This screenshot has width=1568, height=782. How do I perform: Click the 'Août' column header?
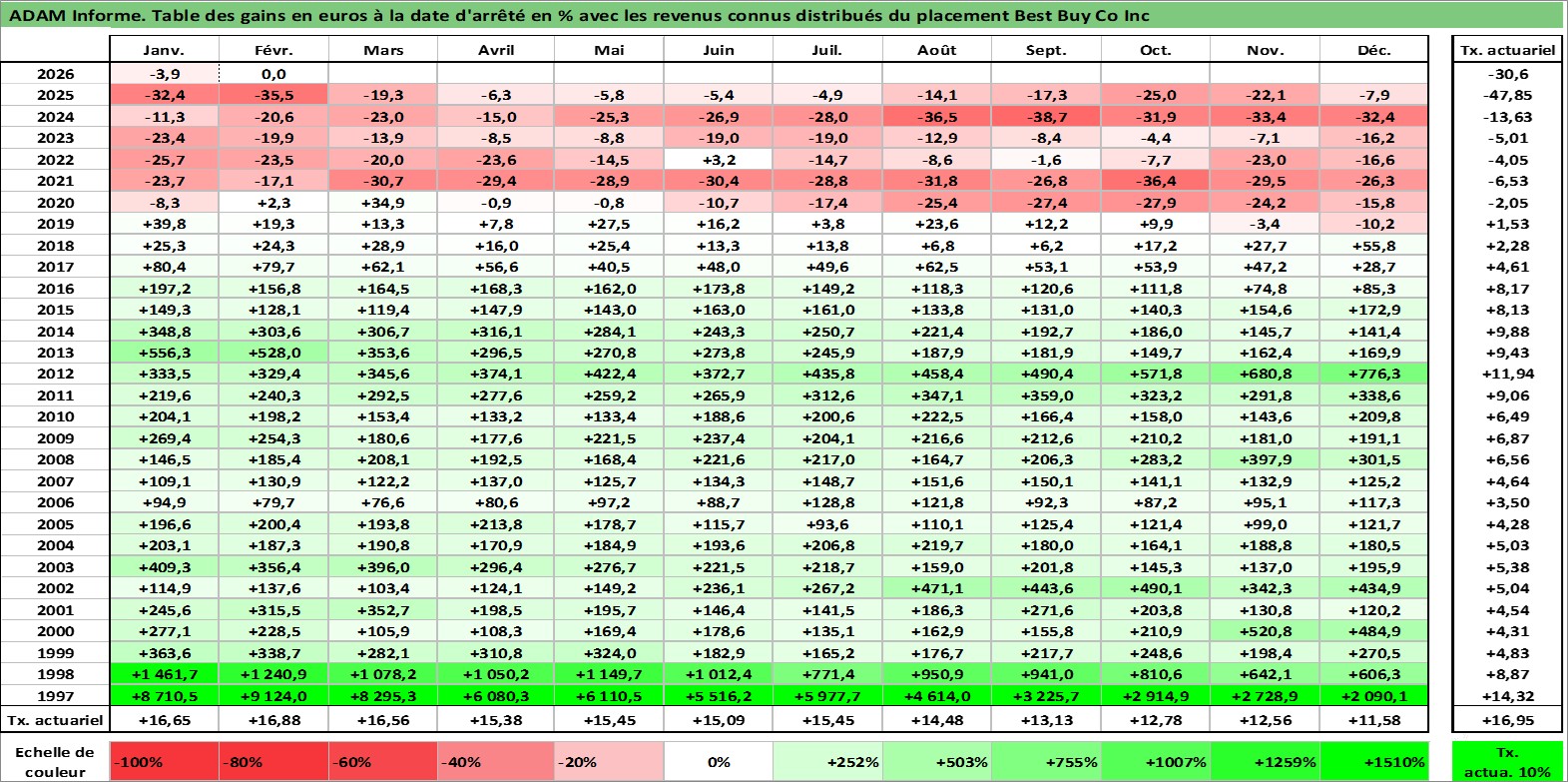[936, 50]
